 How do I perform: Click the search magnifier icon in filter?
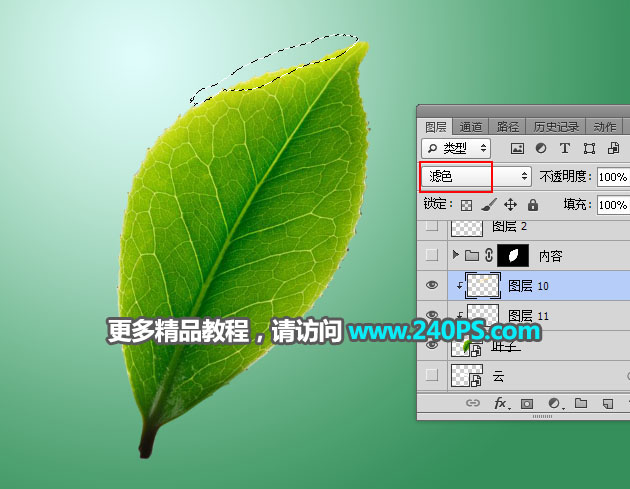432,149
